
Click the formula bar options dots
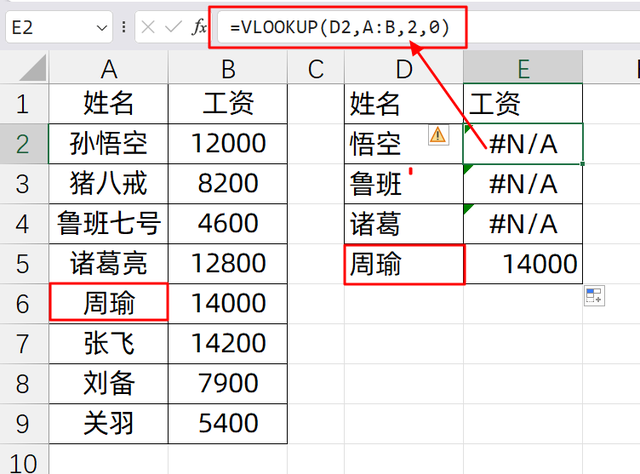coord(123,27)
